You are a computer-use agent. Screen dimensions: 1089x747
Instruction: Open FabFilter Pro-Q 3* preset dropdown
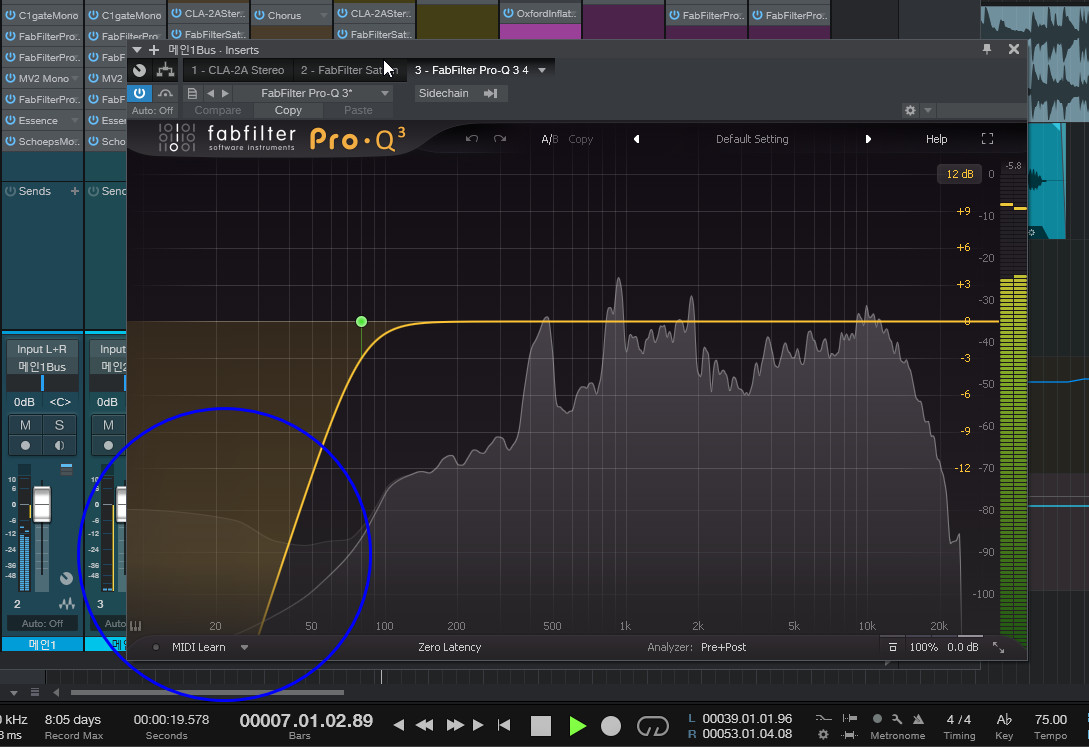coord(385,93)
